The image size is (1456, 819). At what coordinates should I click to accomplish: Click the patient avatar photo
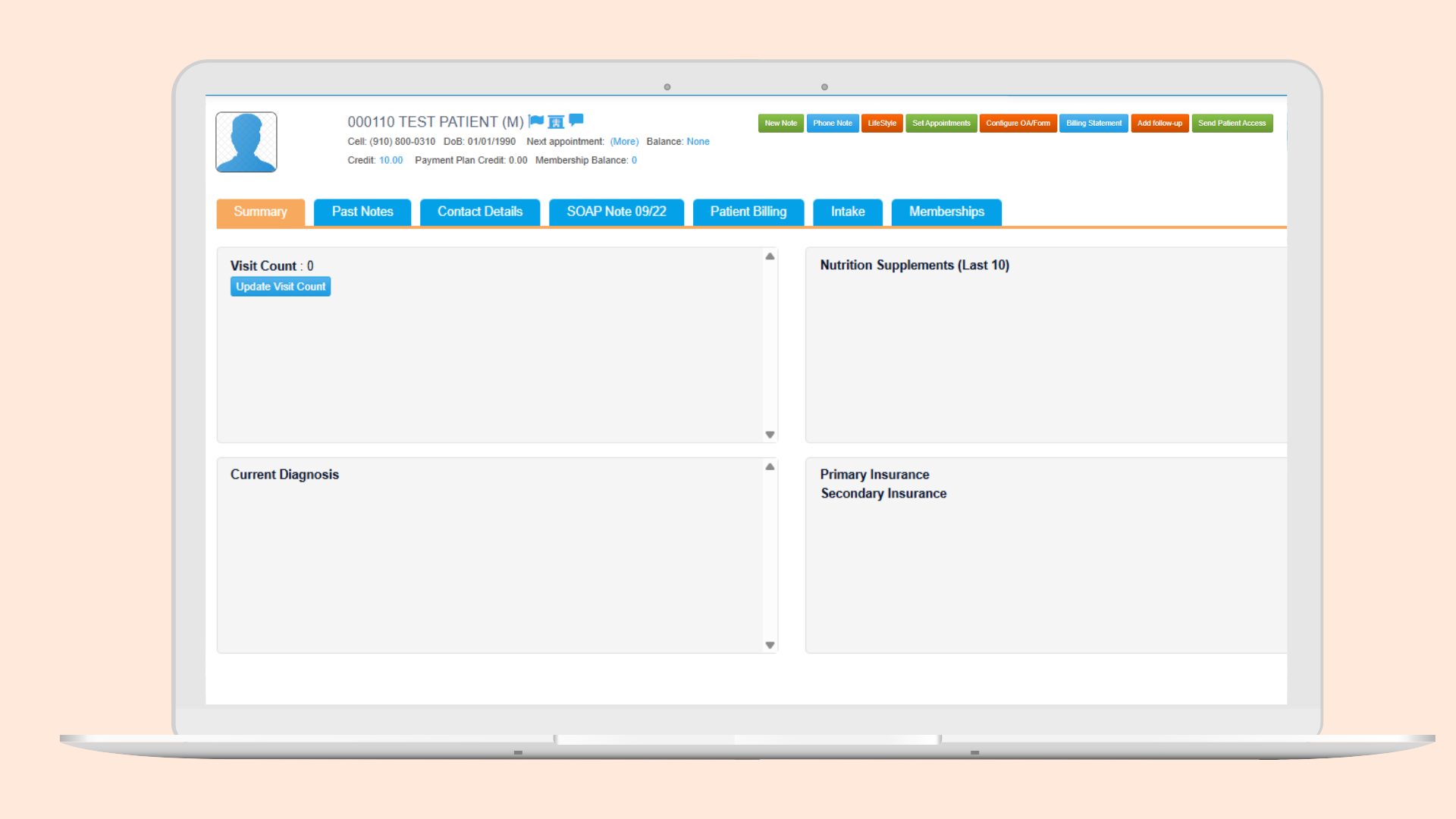pyautogui.click(x=246, y=143)
